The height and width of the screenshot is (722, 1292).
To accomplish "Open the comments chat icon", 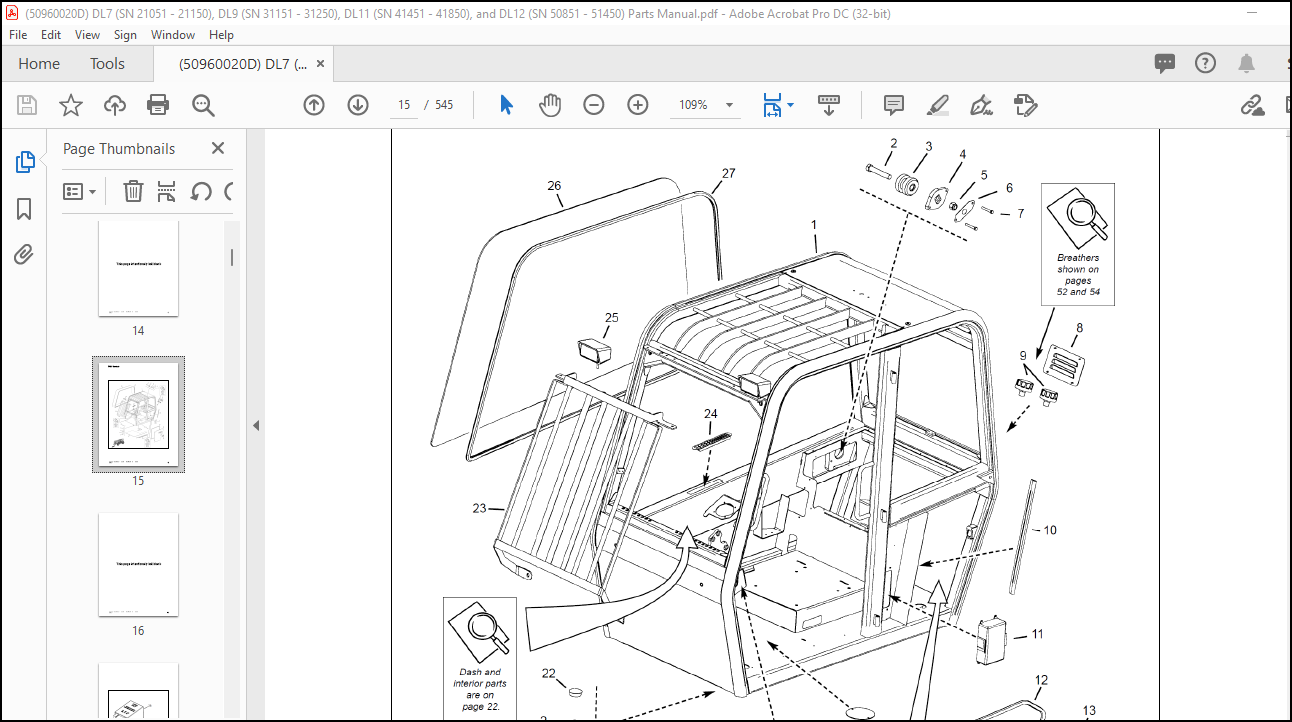I will tap(1165, 64).
